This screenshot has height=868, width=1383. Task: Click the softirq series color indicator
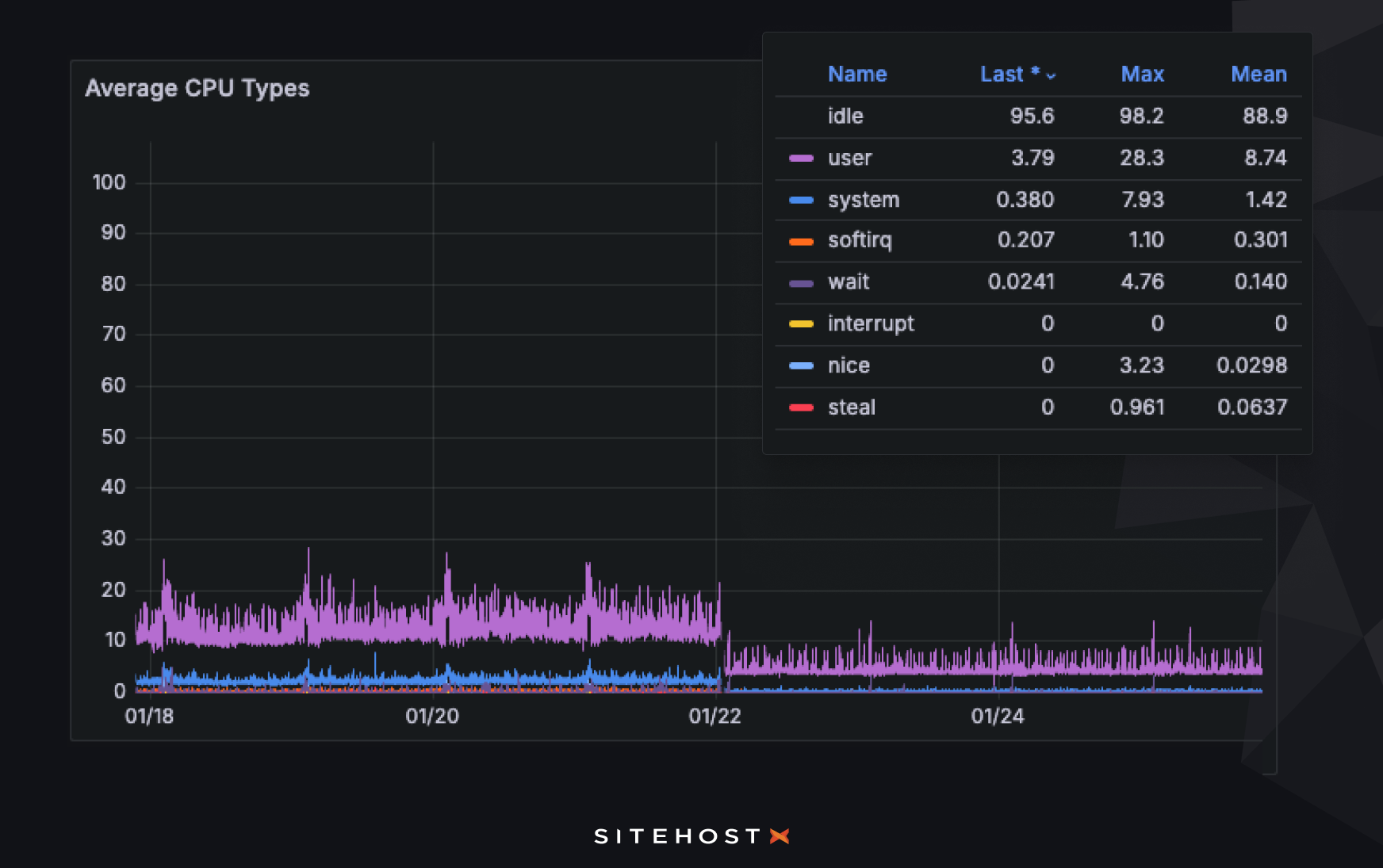click(799, 241)
